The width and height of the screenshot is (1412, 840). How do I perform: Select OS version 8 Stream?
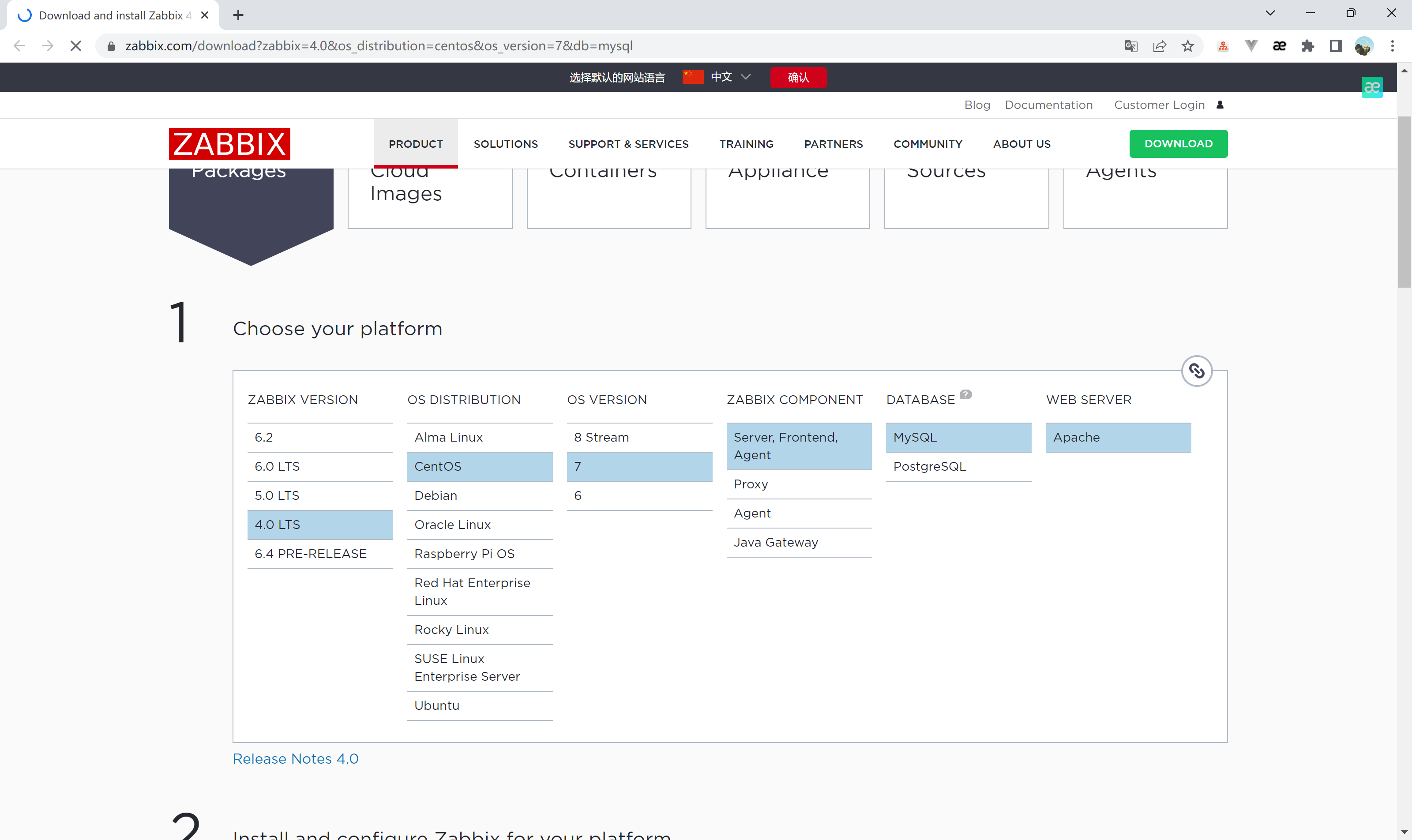coord(639,438)
